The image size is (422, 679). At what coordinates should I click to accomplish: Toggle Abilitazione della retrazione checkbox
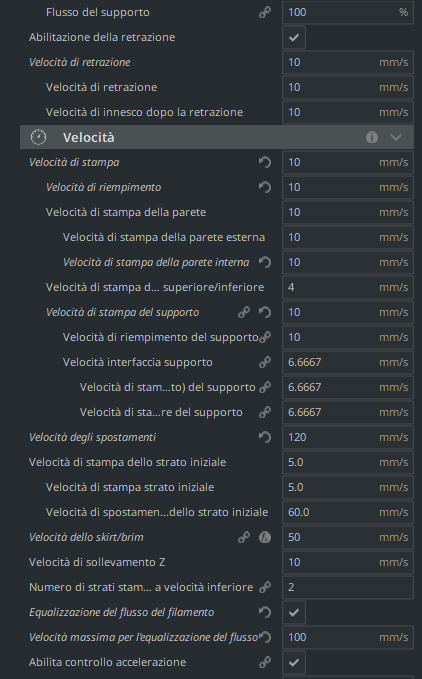(294, 37)
